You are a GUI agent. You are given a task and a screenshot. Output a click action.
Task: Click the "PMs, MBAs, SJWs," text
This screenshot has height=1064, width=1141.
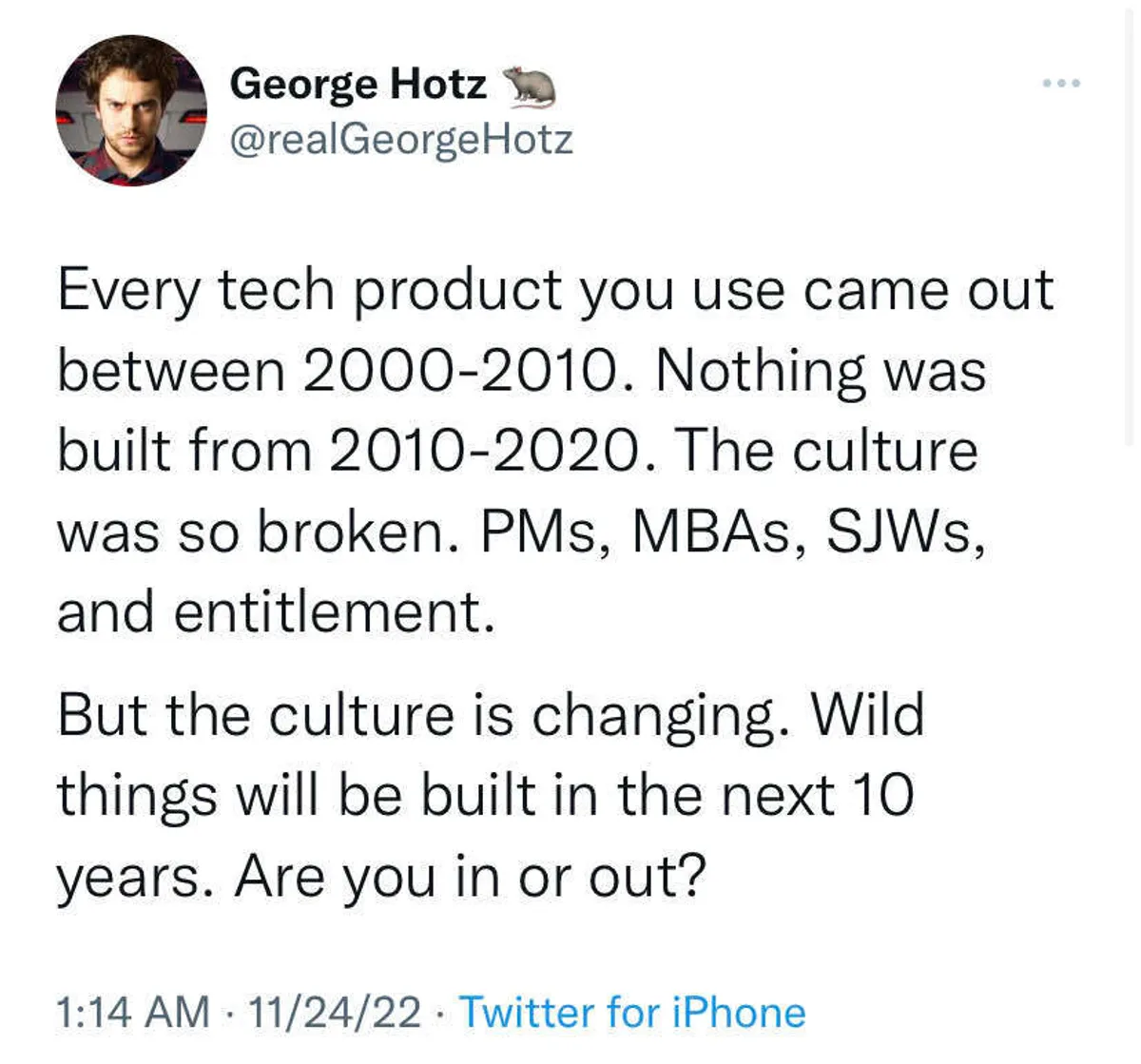pos(733,532)
